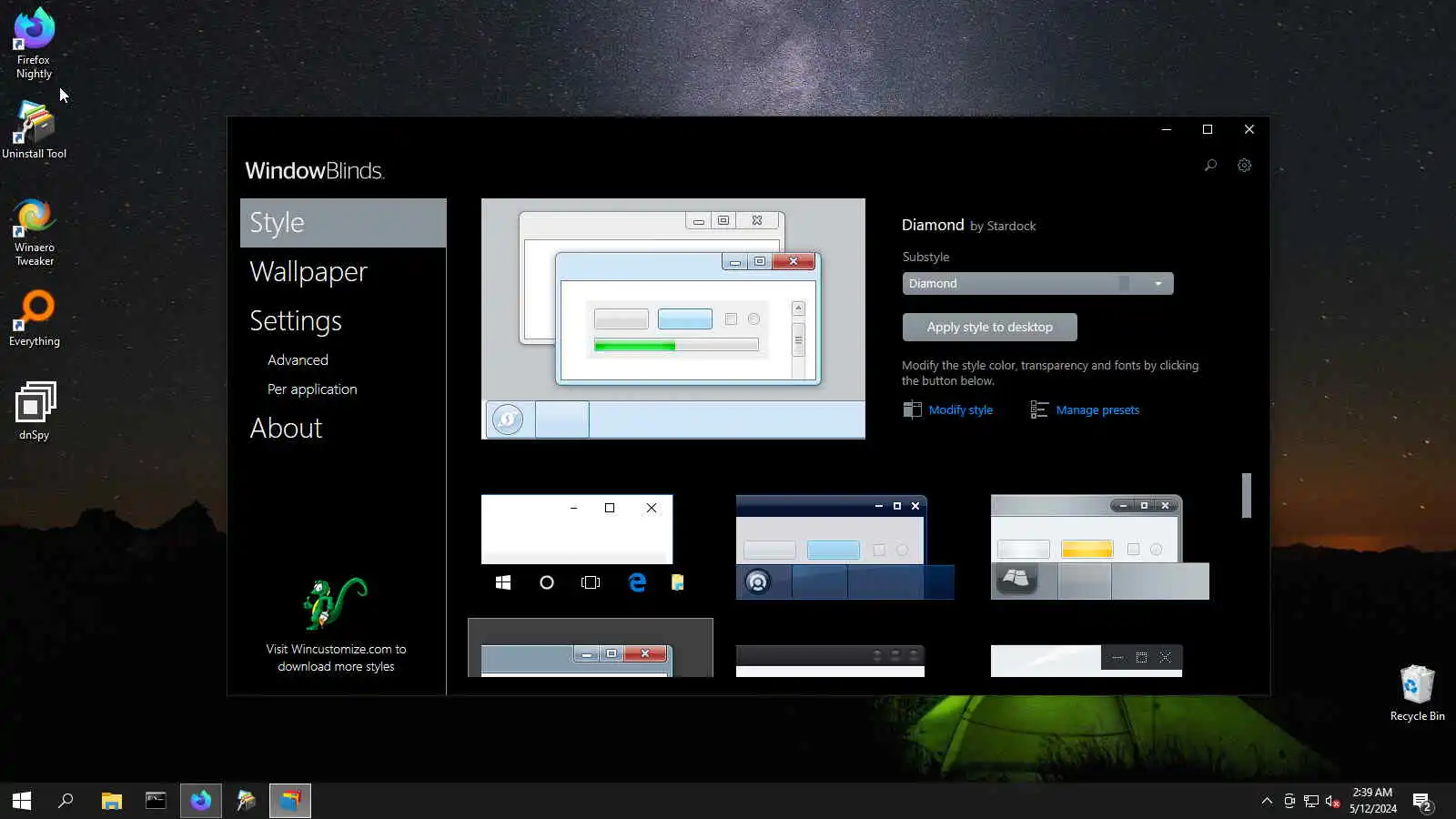Open Advanced settings sub-item
1456x819 pixels.
coord(298,360)
